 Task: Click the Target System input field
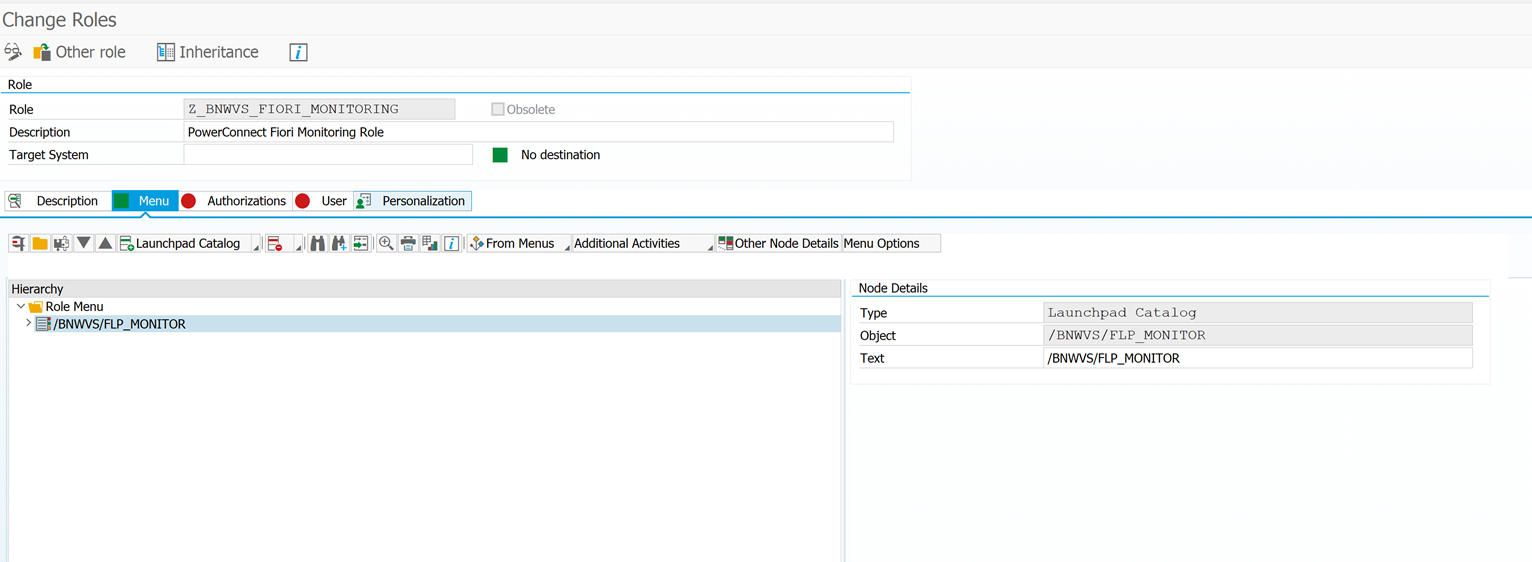click(328, 155)
